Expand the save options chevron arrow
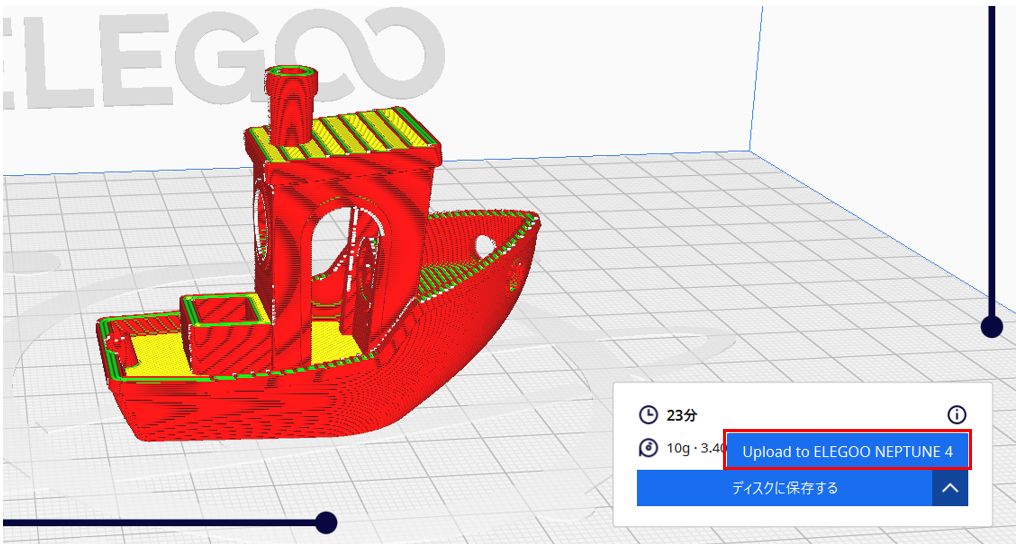This screenshot has width=1016, height=544. click(x=950, y=488)
